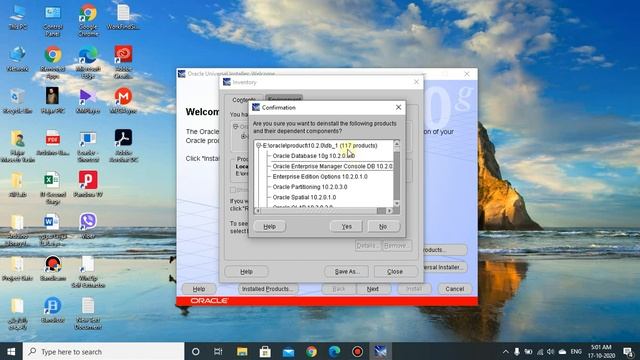Image resolution: width=640 pixels, height=360 pixels.
Task: Click Help button in Inventory window
Action: pyautogui.click(x=246, y=271)
